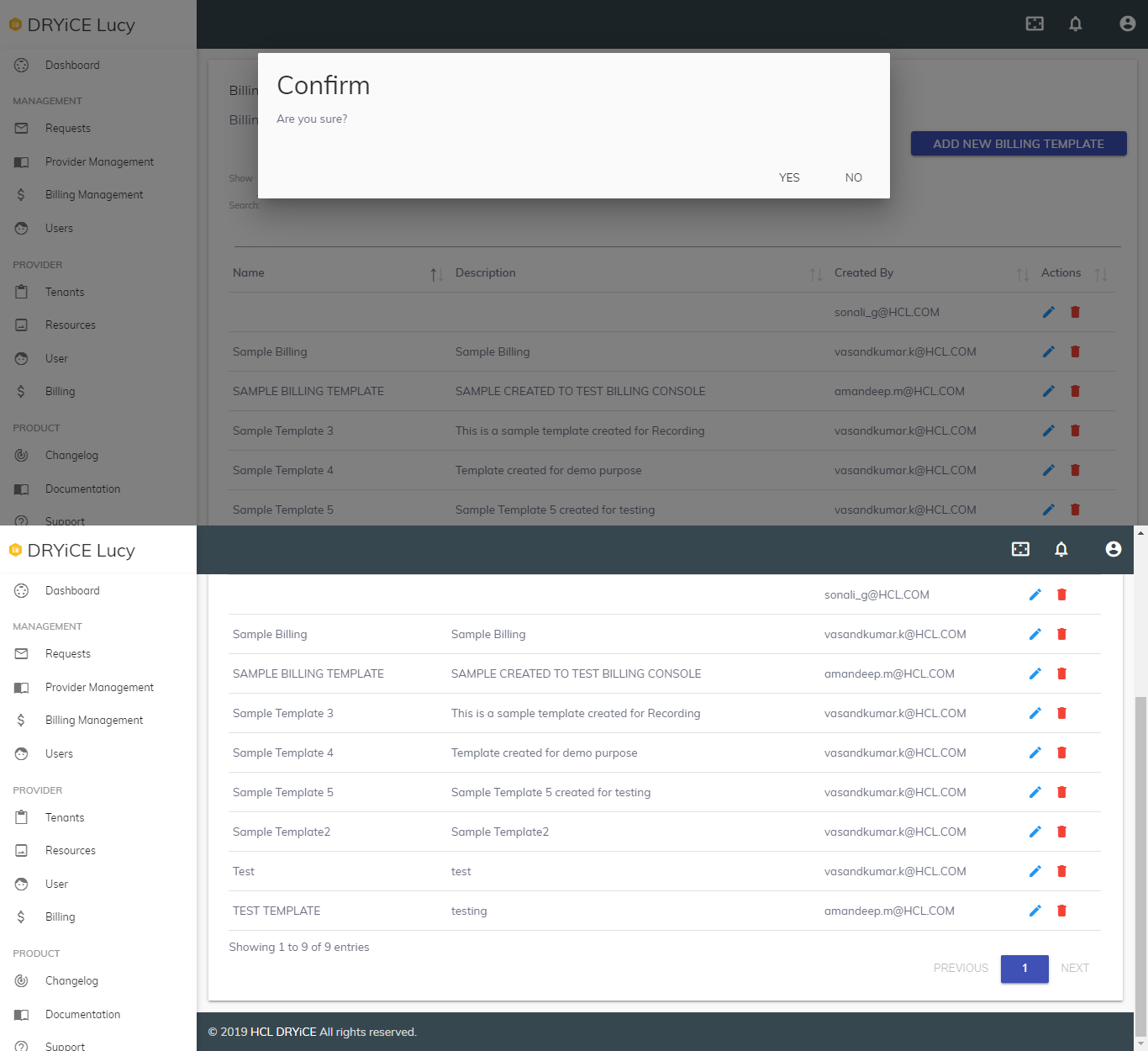Click the '© 2019 HCL DRYiCE All rights reserved.' footer

click(x=313, y=1033)
